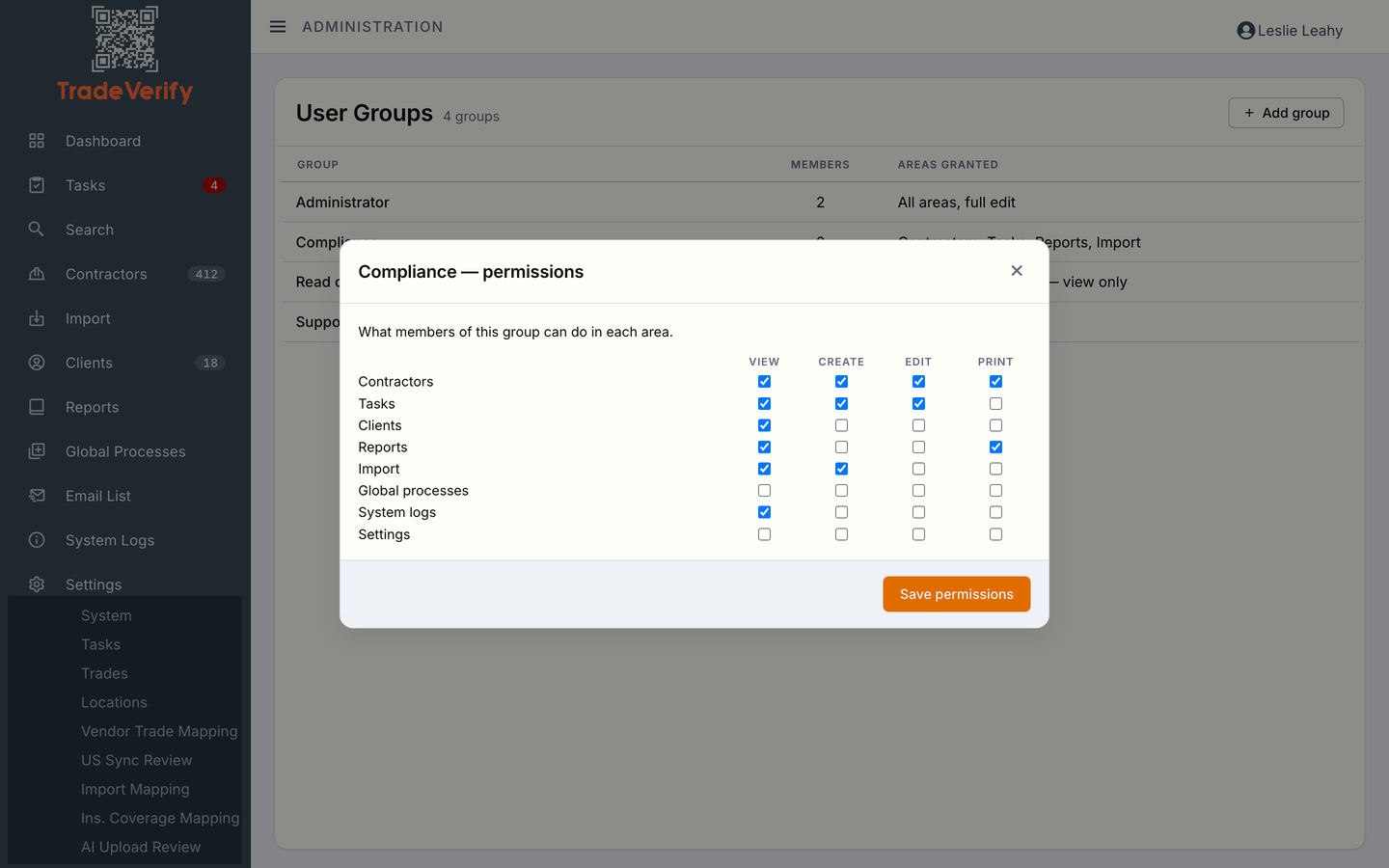The height and width of the screenshot is (868, 1389).
Task: Collapse the Settings submenu
Action: tap(125, 584)
